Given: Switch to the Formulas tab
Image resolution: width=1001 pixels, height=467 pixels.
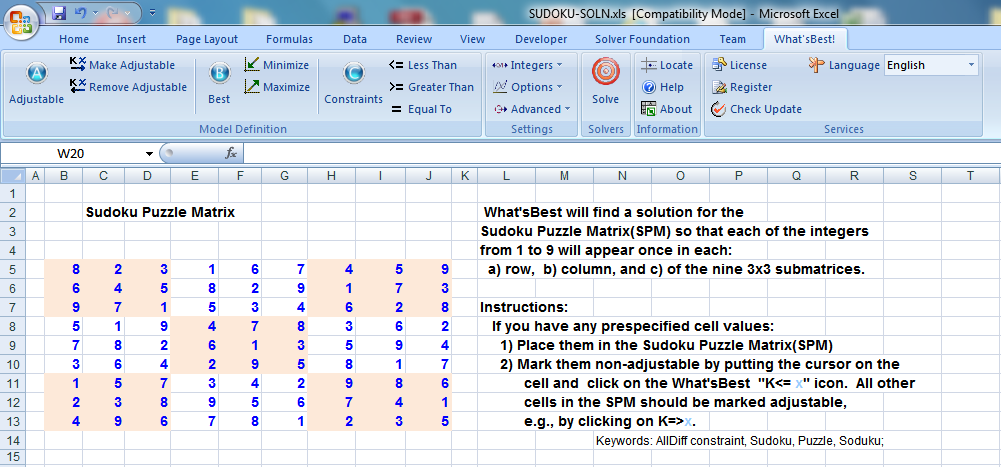Looking at the screenshot, I should (x=289, y=39).
